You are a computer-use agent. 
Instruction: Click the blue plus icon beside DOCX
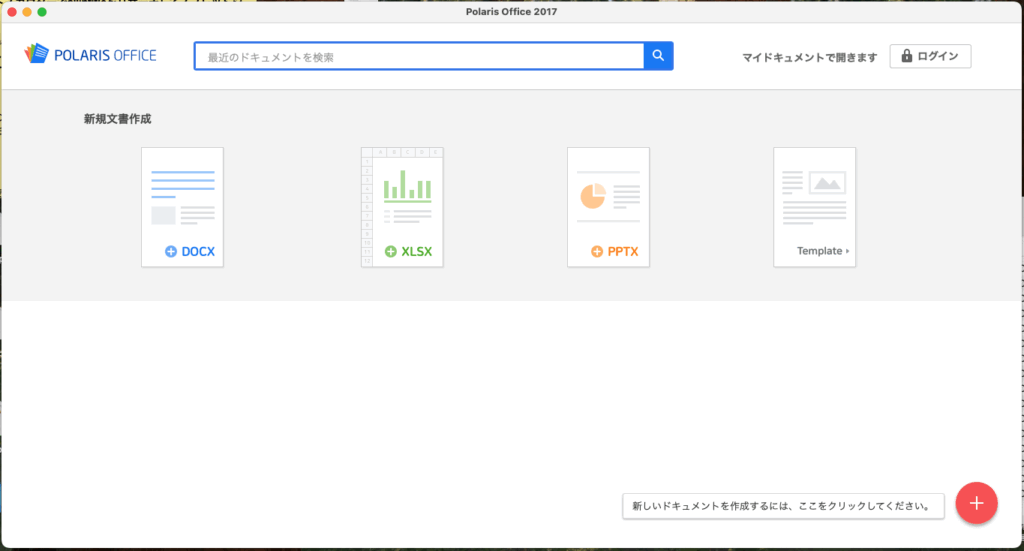click(171, 251)
